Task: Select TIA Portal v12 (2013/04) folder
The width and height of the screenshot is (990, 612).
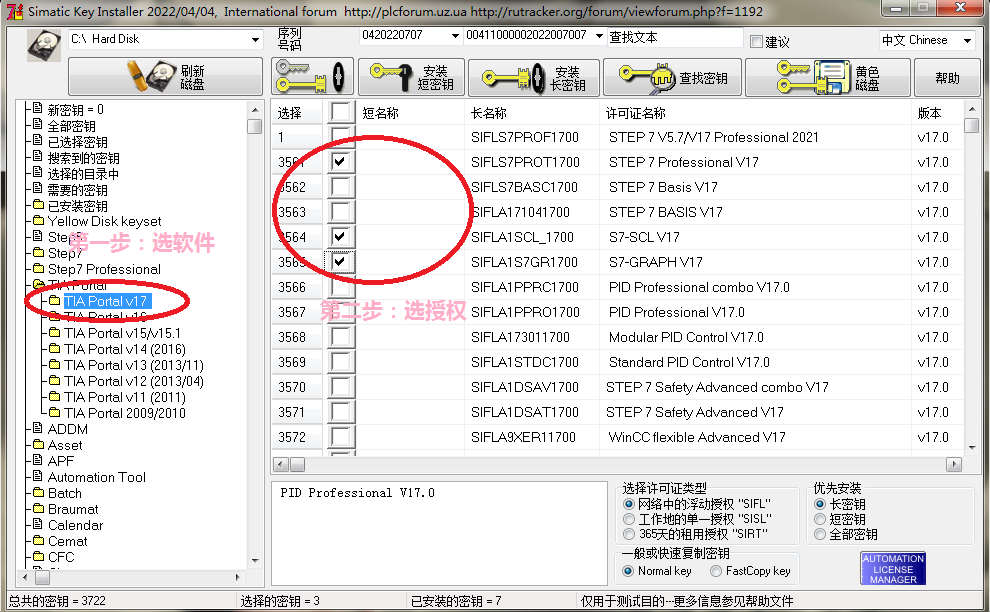Action: coord(134,381)
